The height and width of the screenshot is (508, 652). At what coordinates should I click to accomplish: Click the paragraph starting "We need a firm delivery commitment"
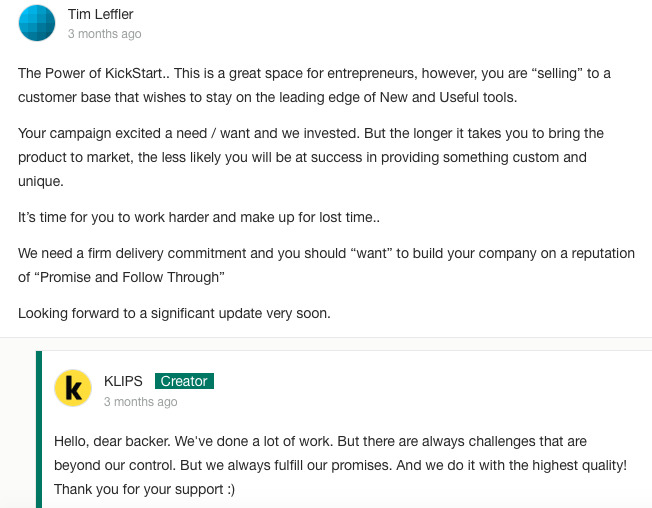(x=325, y=265)
